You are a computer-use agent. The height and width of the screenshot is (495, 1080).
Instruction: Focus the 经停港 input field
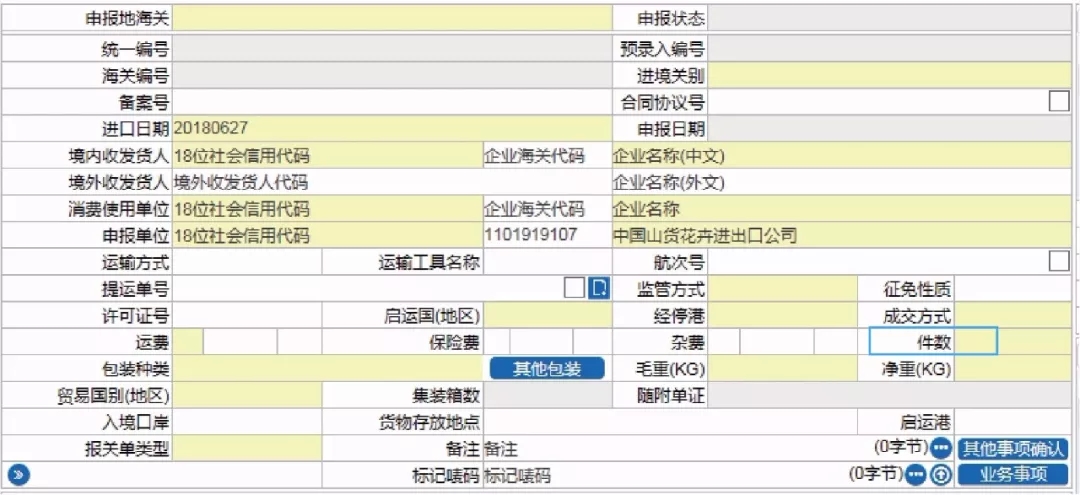coord(783,315)
